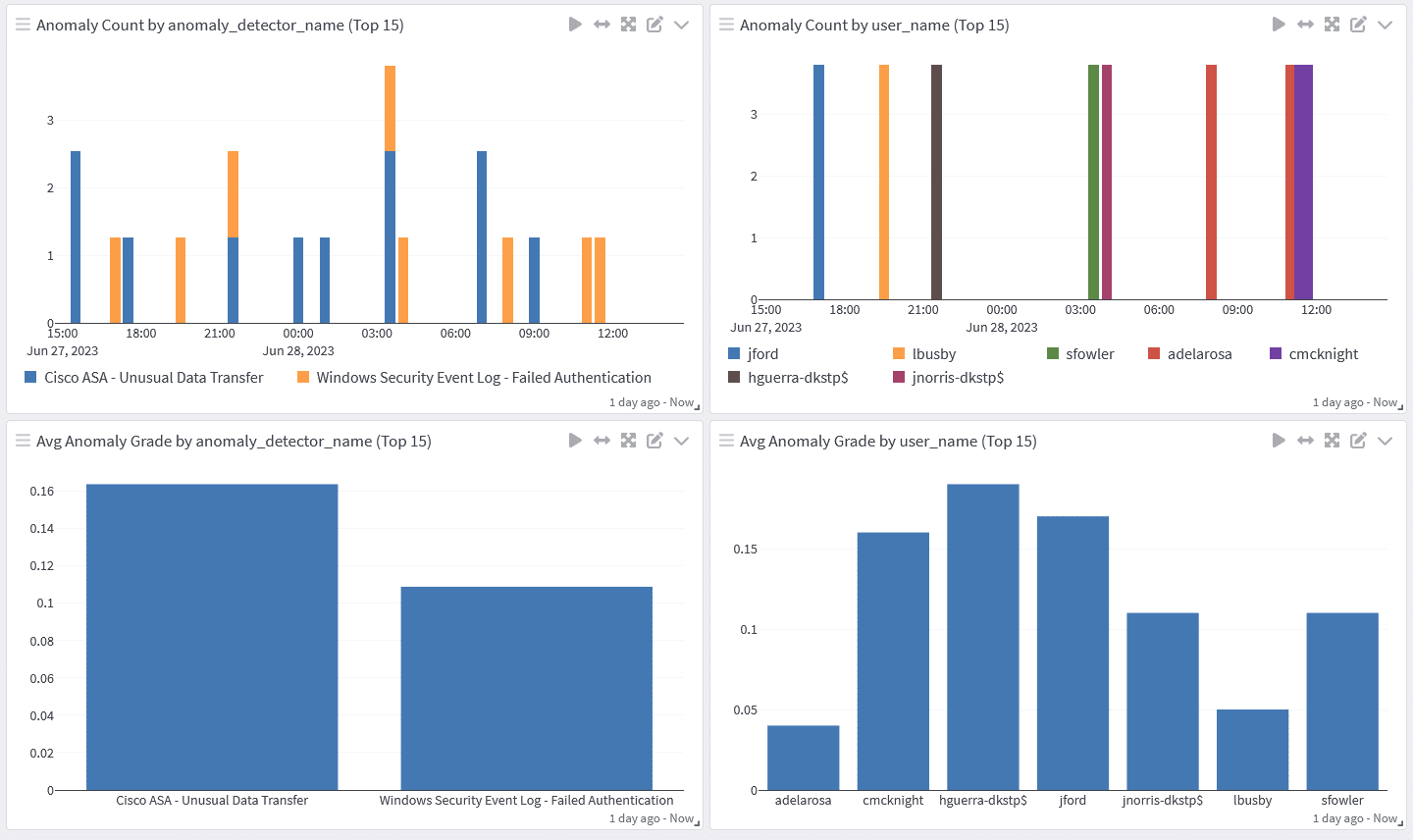Expand Avg Anomaly Grade by anomaly_detector_name to fullscreen
This screenshot has width=1413, height=840.
click(x=628, y=441)
